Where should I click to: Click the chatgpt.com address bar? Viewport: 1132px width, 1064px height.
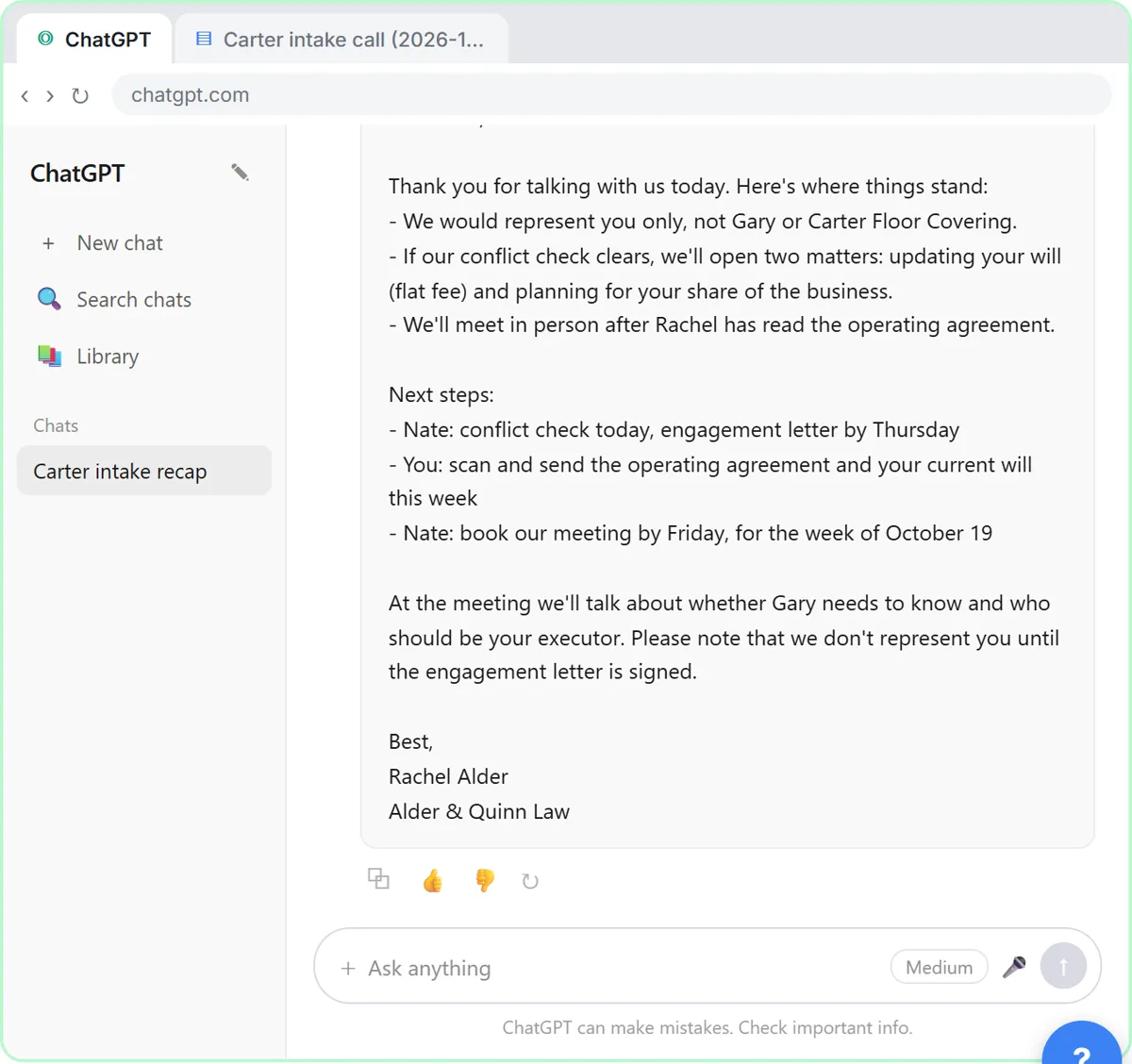(611, 94)
